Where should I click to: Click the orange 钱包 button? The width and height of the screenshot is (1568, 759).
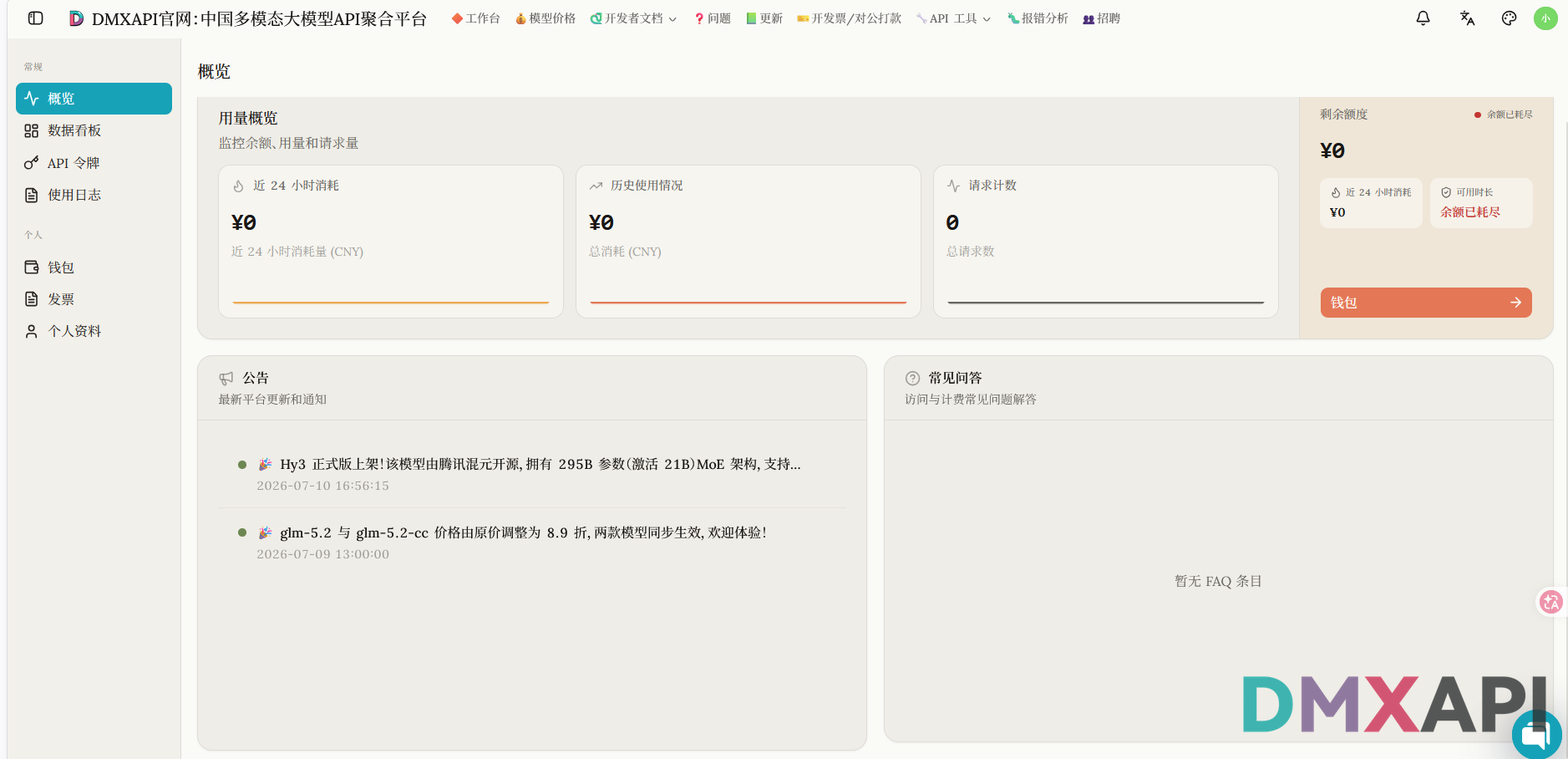coord(1426,303)
